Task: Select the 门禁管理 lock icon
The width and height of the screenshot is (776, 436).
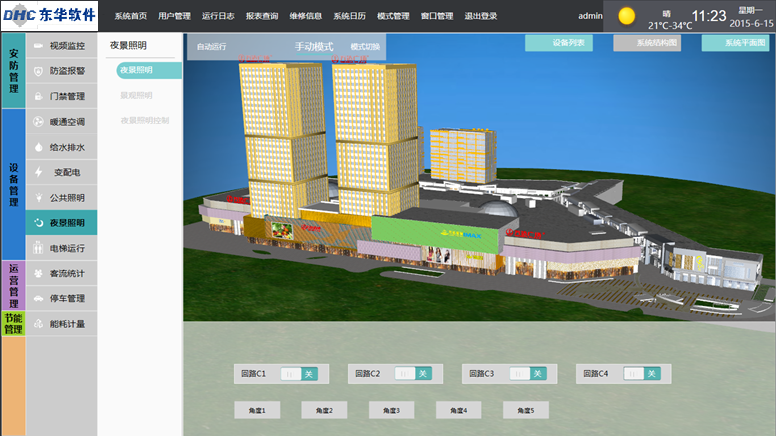Action: tap(38, 96)
